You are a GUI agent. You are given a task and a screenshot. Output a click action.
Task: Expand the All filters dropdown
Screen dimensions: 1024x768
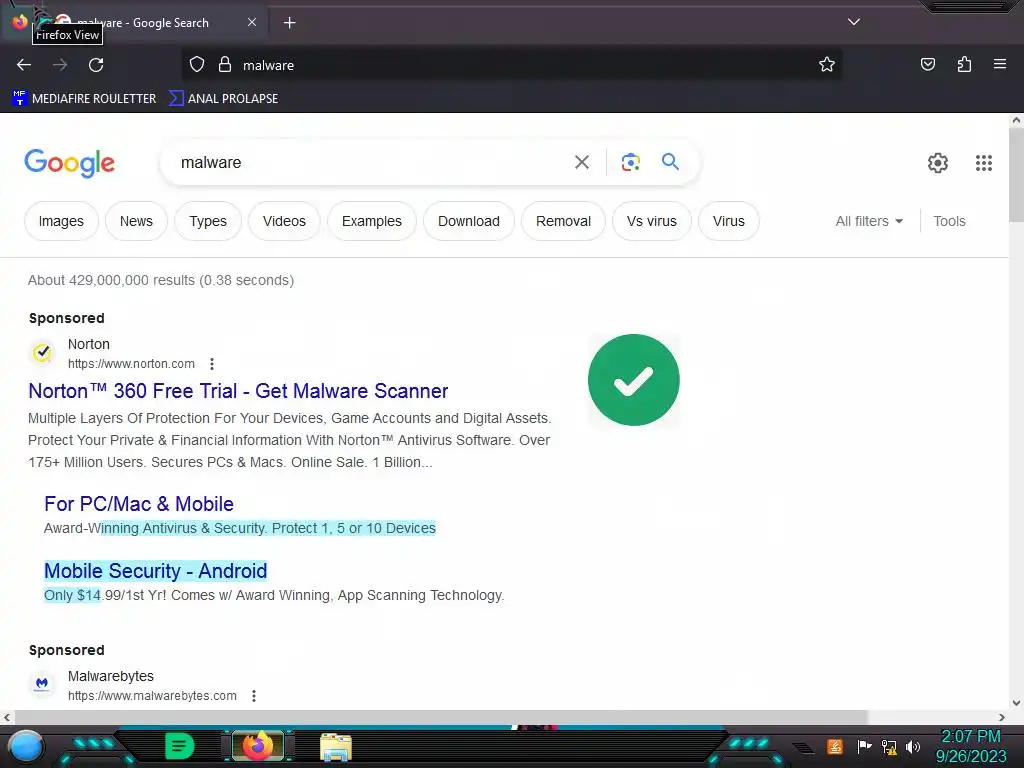(869, 221)
